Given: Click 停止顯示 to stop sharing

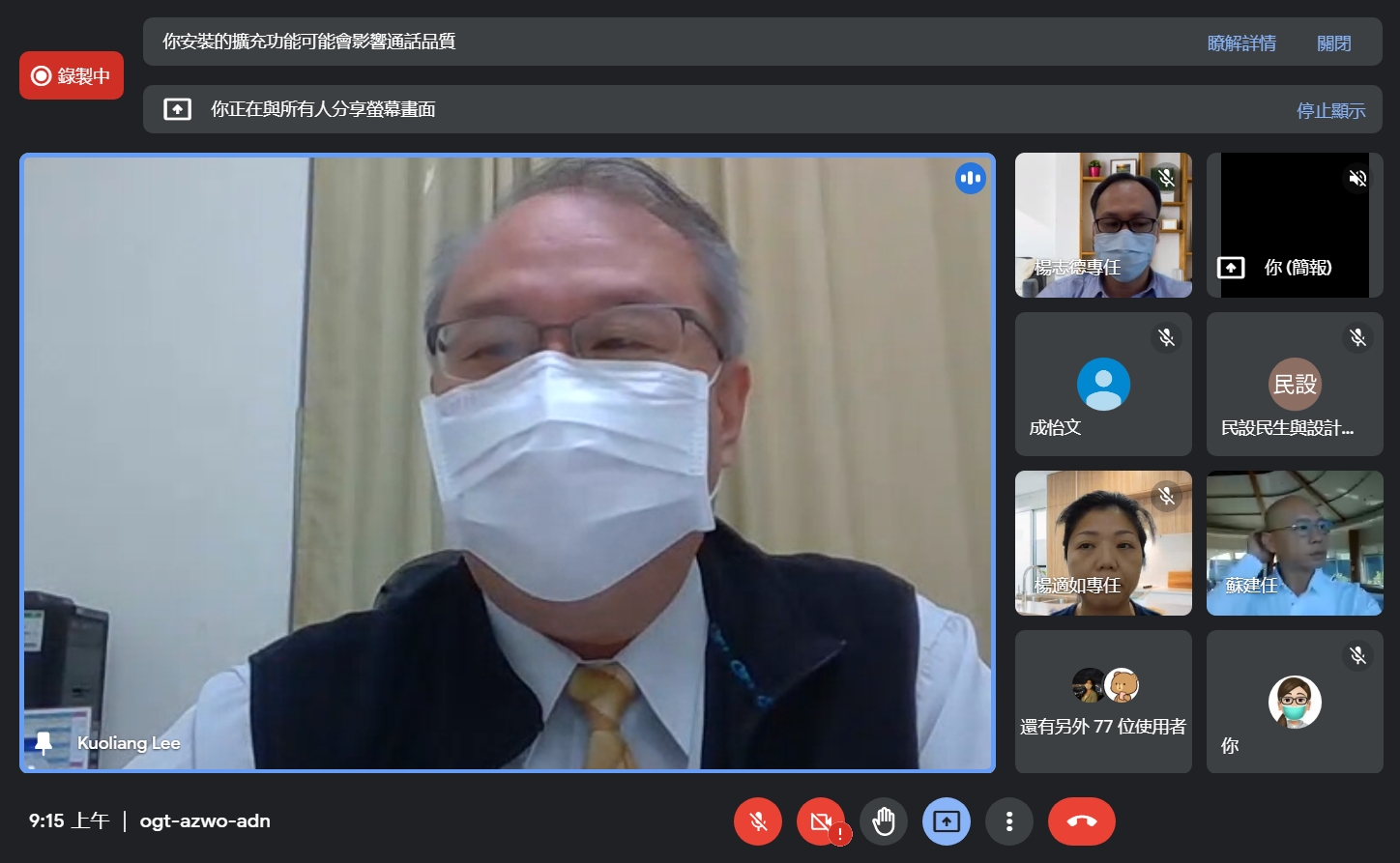Looking at the screenshot, I should pyautogui.click(x=1330, y=111).
